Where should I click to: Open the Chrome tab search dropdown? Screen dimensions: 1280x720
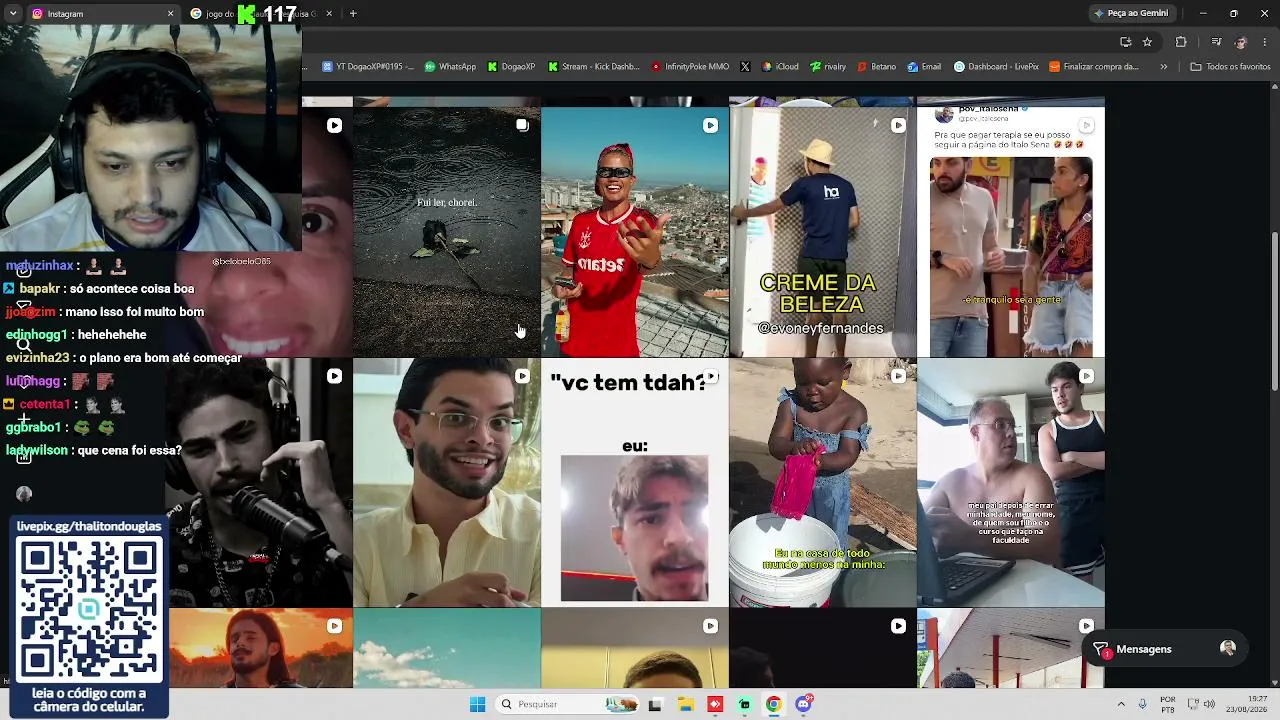click(13, 14)
